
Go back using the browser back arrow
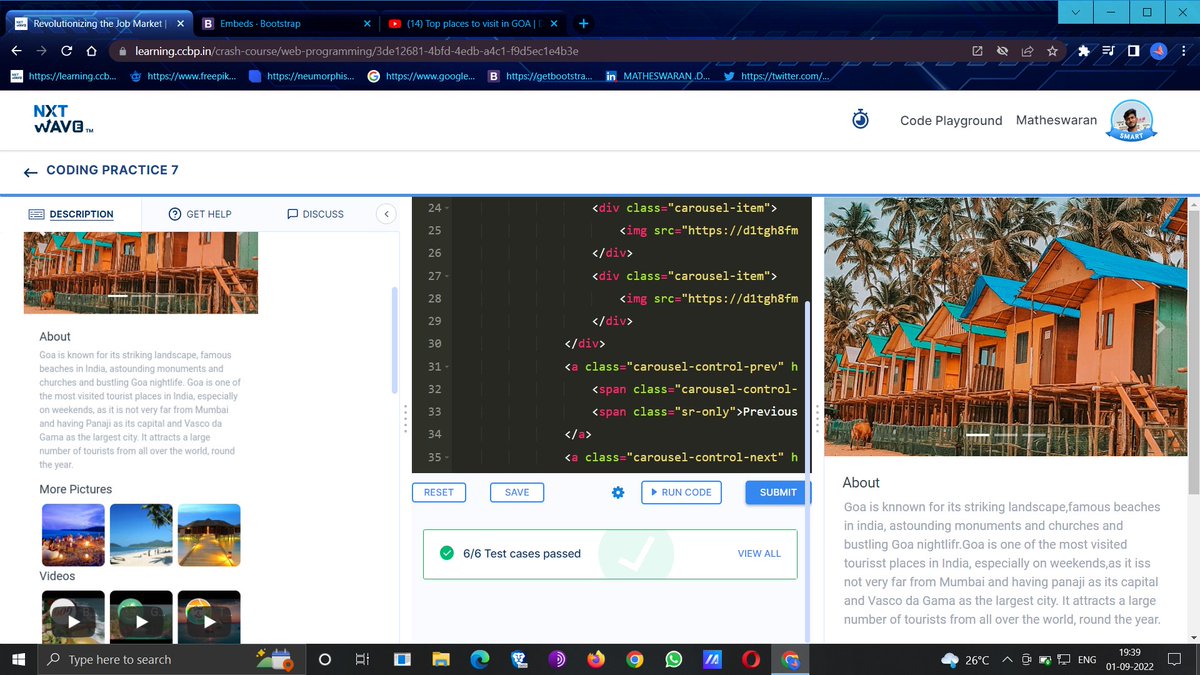point(17,51)
